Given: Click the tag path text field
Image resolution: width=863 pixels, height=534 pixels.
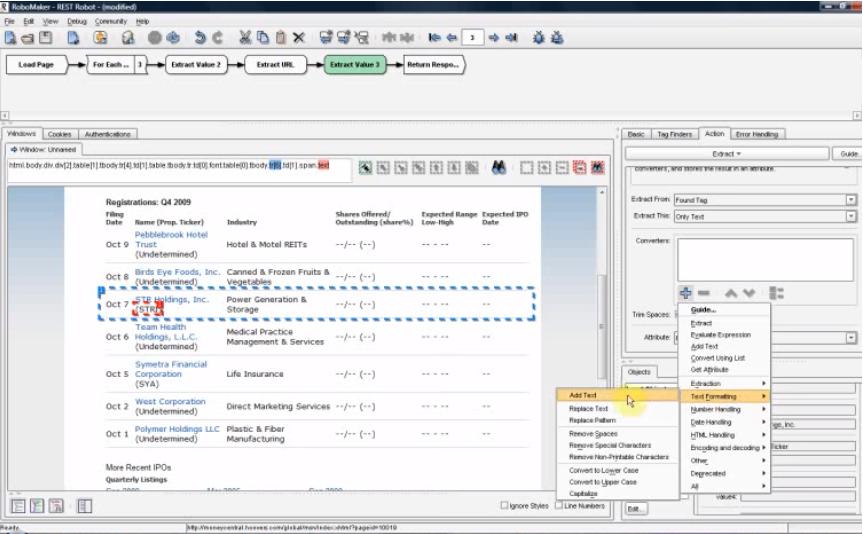Looking at the screenshot, I should (180, 170).
